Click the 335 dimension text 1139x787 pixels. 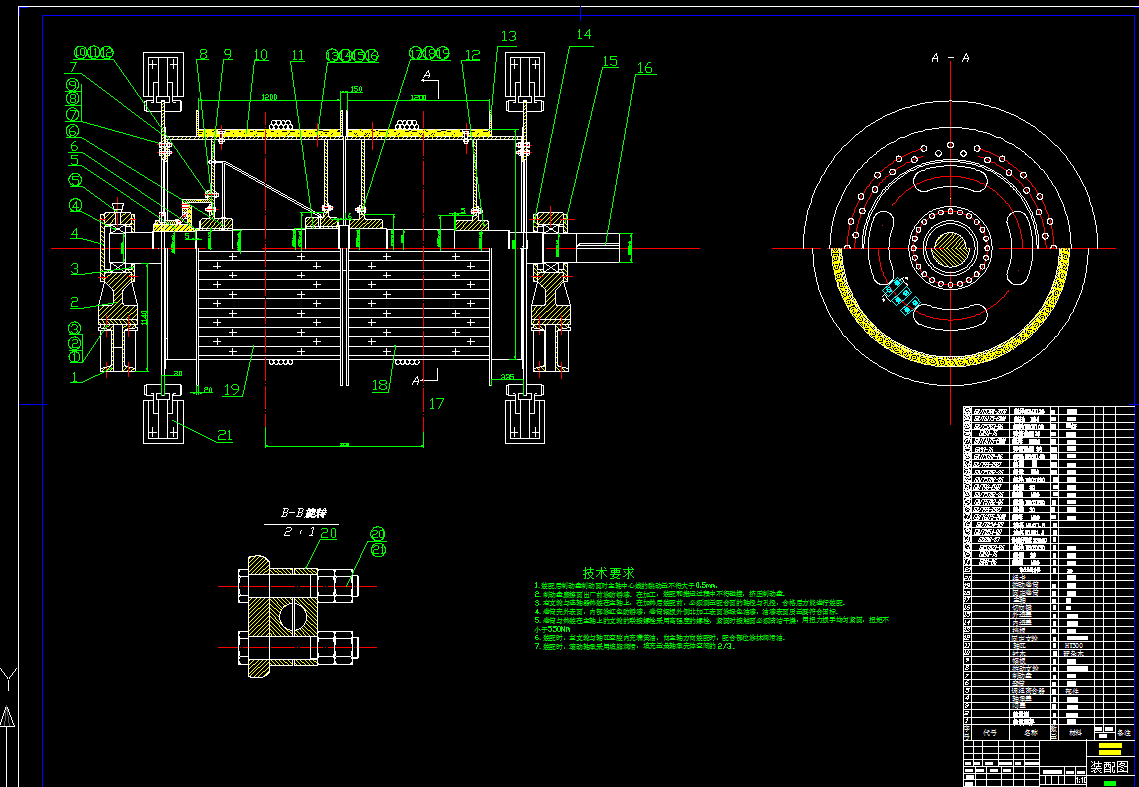(x=507, y=377)
